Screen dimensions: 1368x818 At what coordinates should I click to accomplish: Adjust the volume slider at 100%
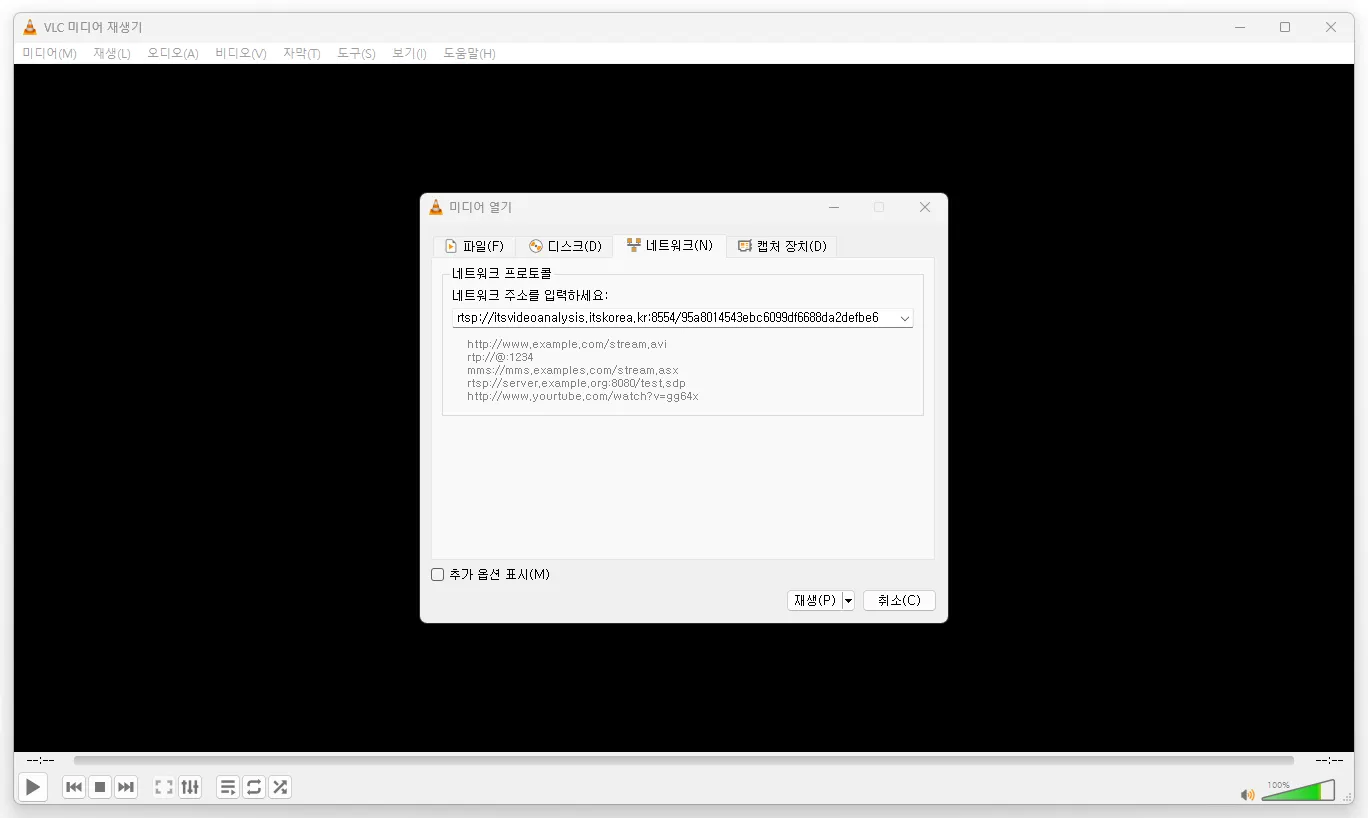(x=1298, y=791)
